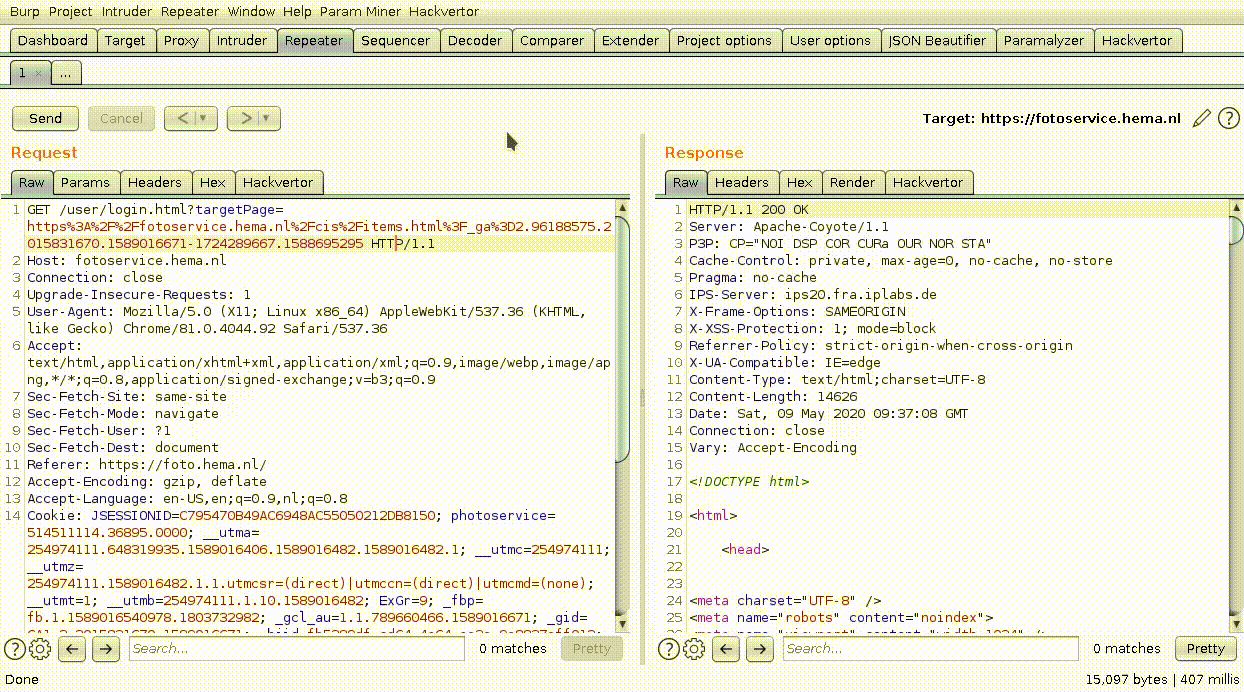Open request search help icon
The height and width of the screenshot is (692, 1244).
[x=15, y=648]
